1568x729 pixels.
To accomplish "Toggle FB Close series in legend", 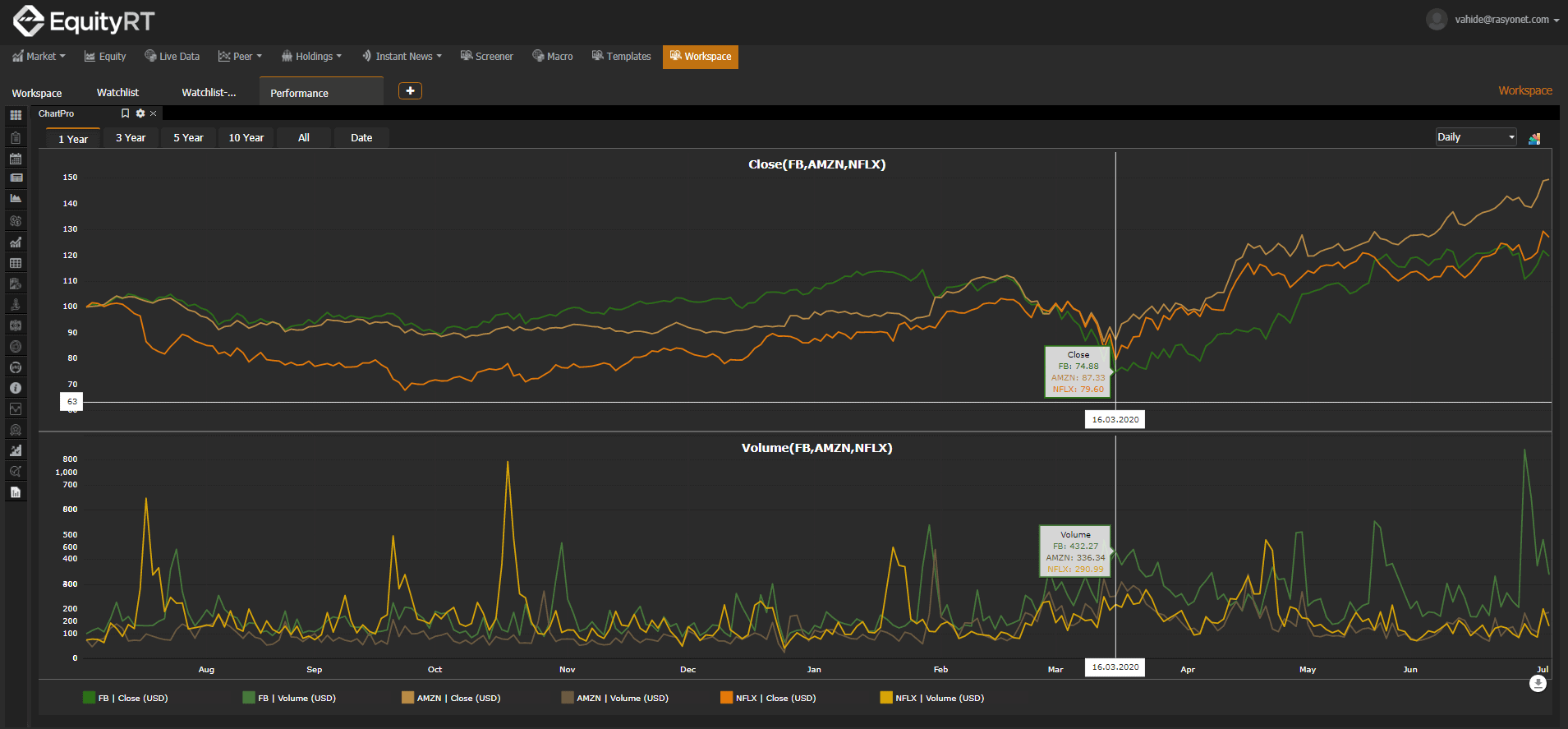I will [126, 698].
